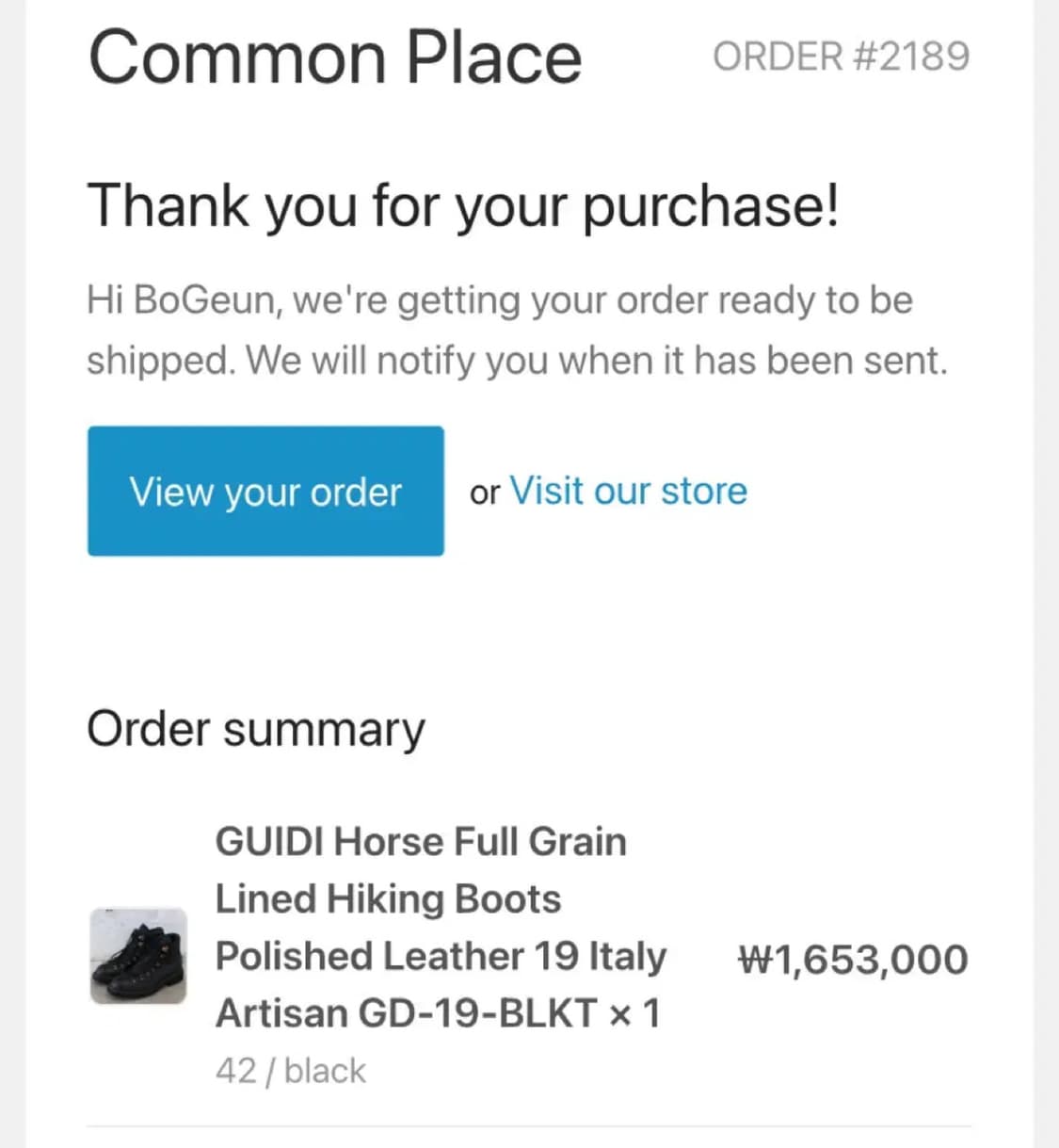Click the Lined Hiking Boots line
1059x1148 pixels.
click(x=388, y=898)
